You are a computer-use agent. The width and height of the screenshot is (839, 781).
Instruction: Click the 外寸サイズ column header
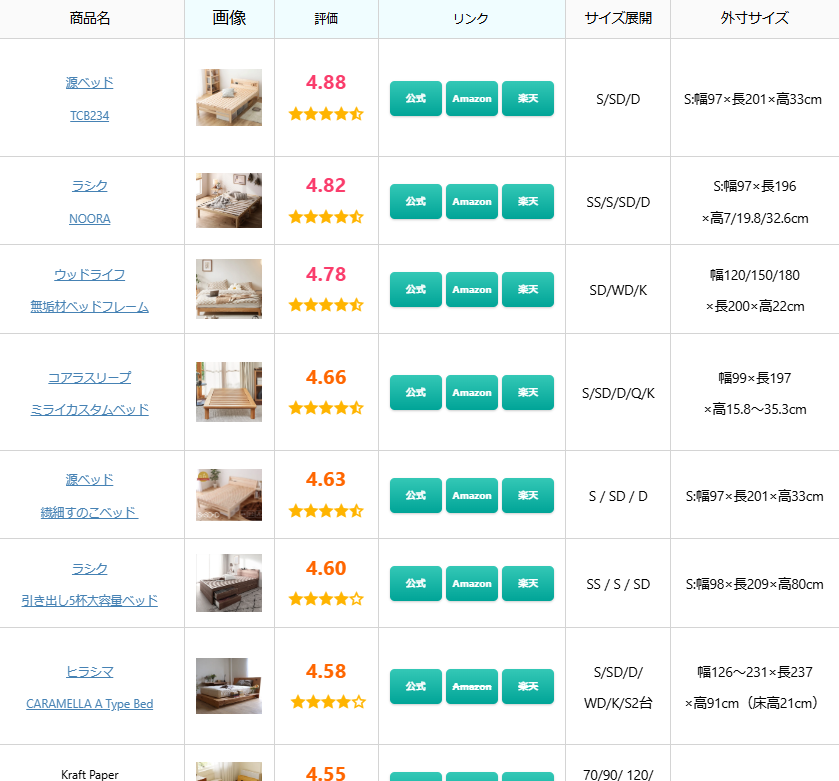tap(754, 18)
